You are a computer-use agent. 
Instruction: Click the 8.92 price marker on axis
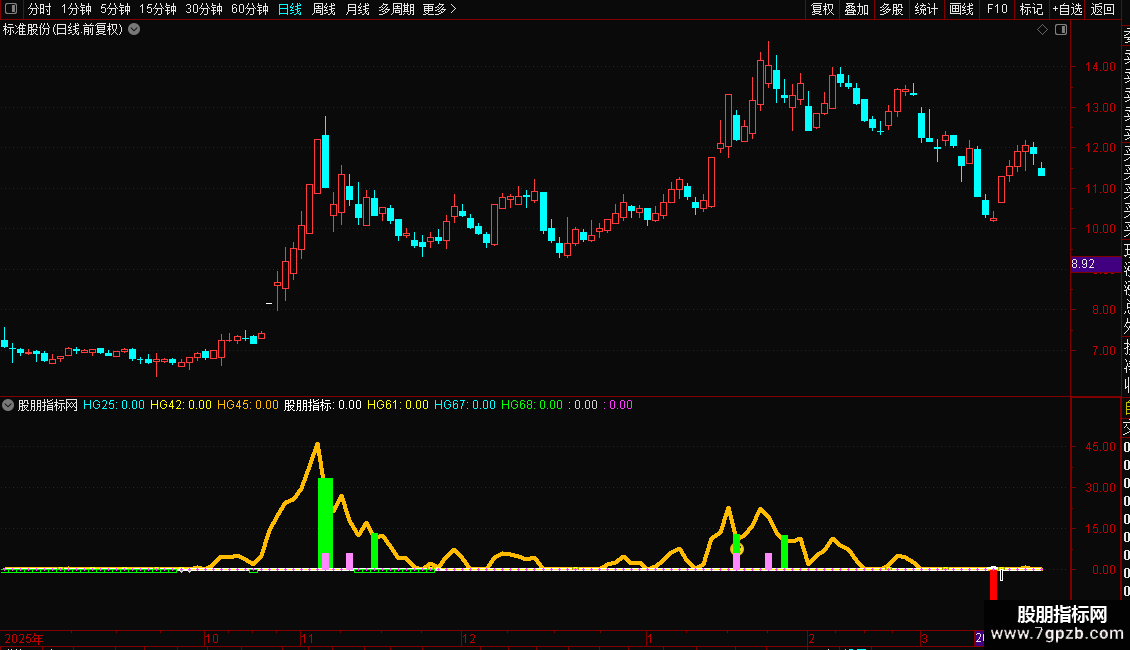coord(1095,264)
